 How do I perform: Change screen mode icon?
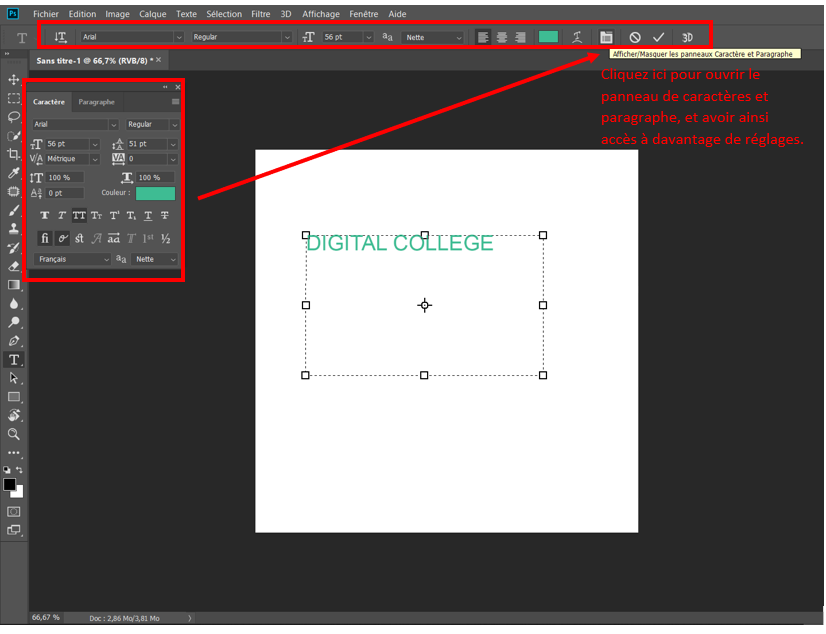(14, 530)
